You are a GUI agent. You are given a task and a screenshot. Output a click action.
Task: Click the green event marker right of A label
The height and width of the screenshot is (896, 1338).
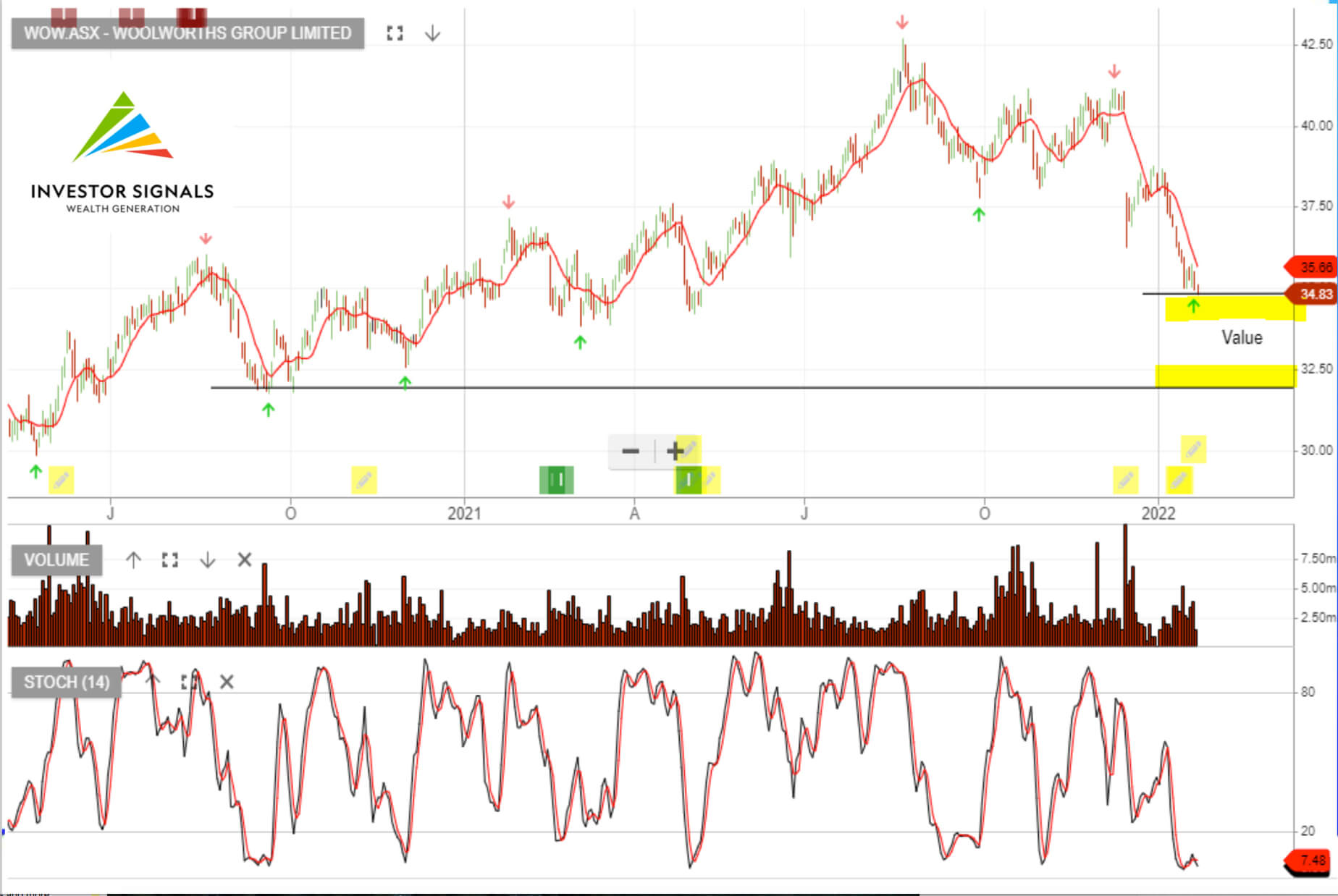coord(689,480)
